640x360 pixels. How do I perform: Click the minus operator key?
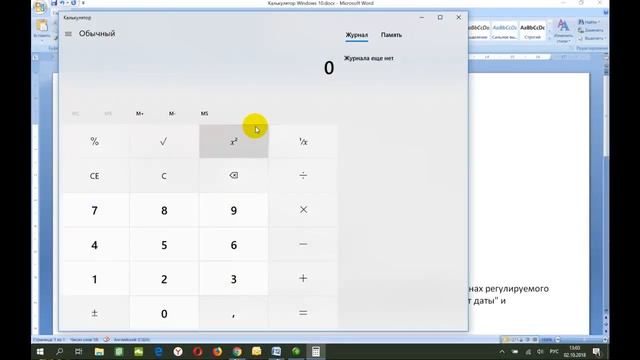point(303,244)
